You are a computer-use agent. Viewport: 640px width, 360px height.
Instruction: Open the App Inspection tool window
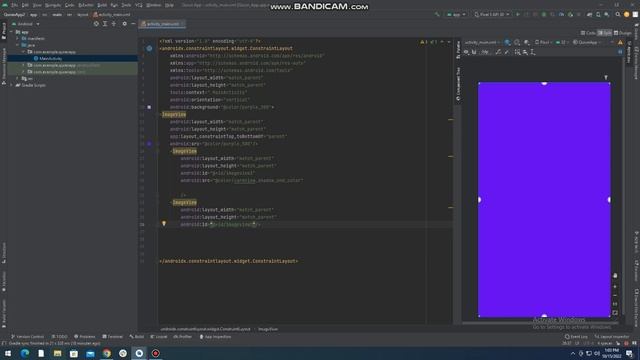215,337
